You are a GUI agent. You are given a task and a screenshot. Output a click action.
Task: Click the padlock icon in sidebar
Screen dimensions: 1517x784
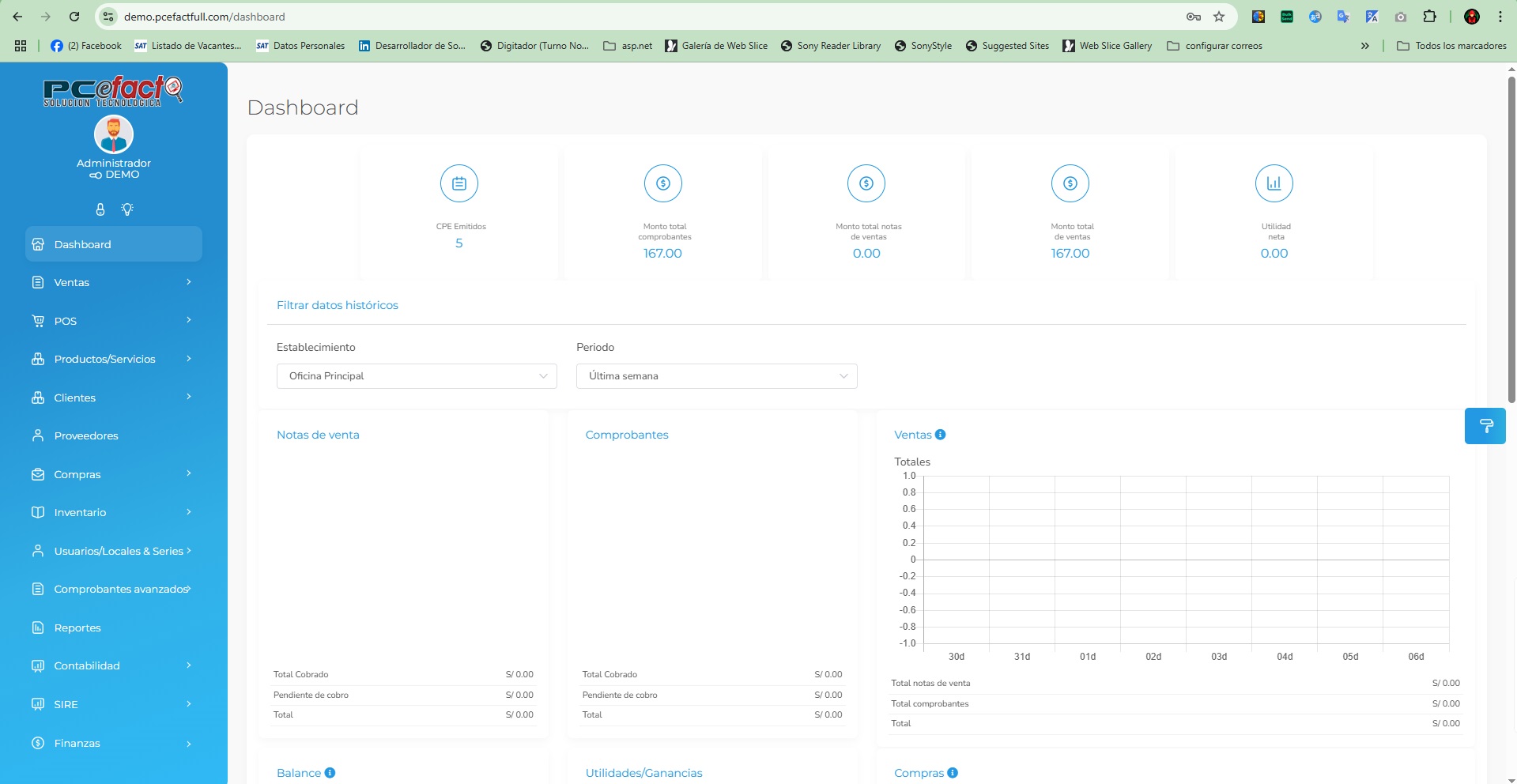100,209
